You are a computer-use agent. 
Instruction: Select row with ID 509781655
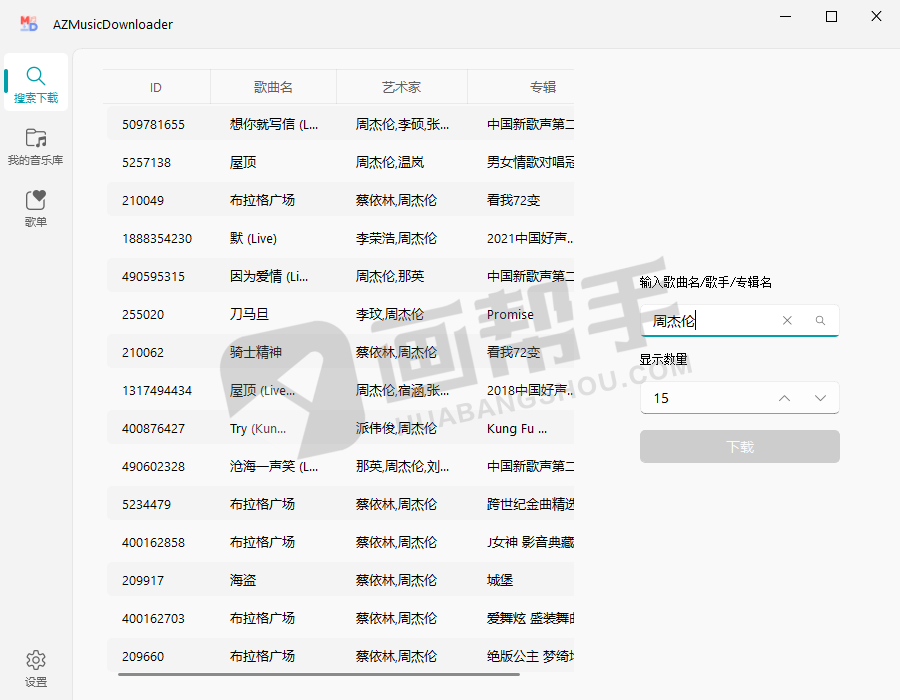(x=340, y=124)
